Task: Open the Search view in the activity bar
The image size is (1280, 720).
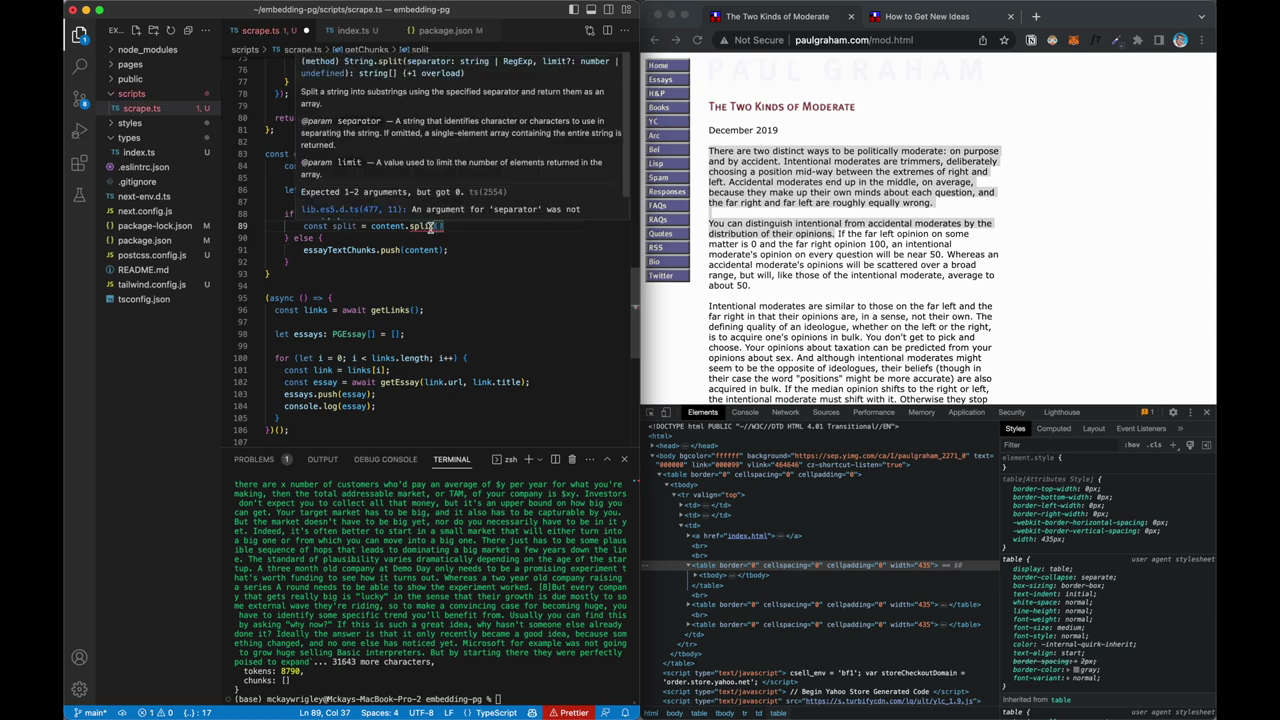Action: [79, 66]
